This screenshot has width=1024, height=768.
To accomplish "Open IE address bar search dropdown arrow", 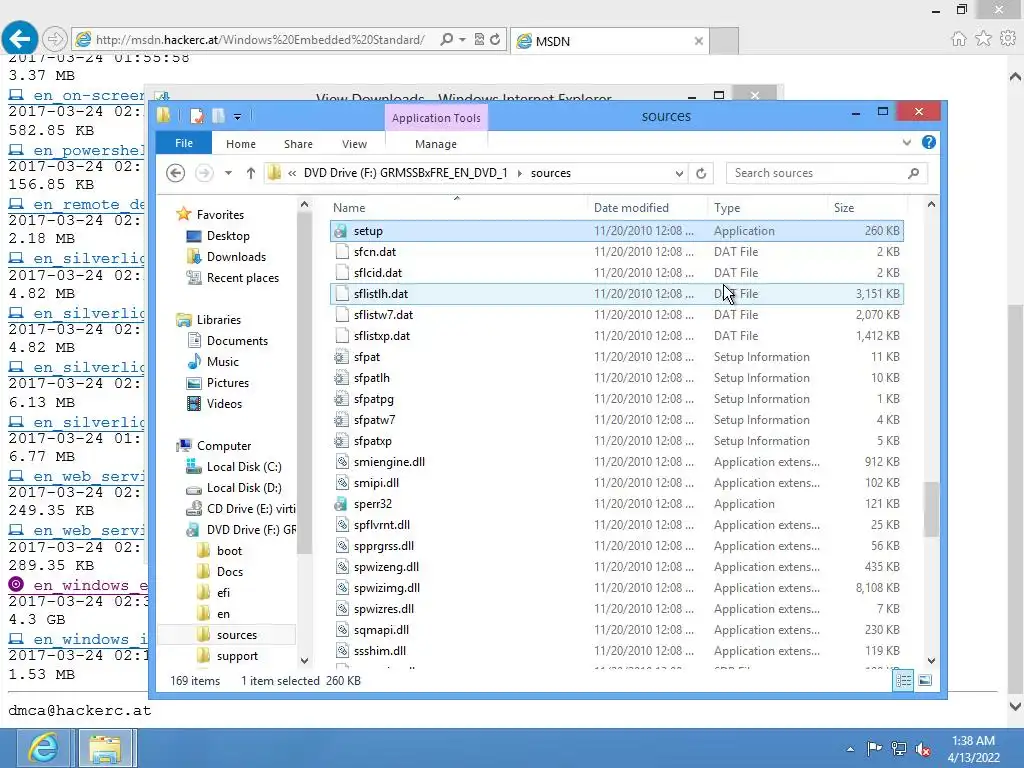I will point(462,40).
